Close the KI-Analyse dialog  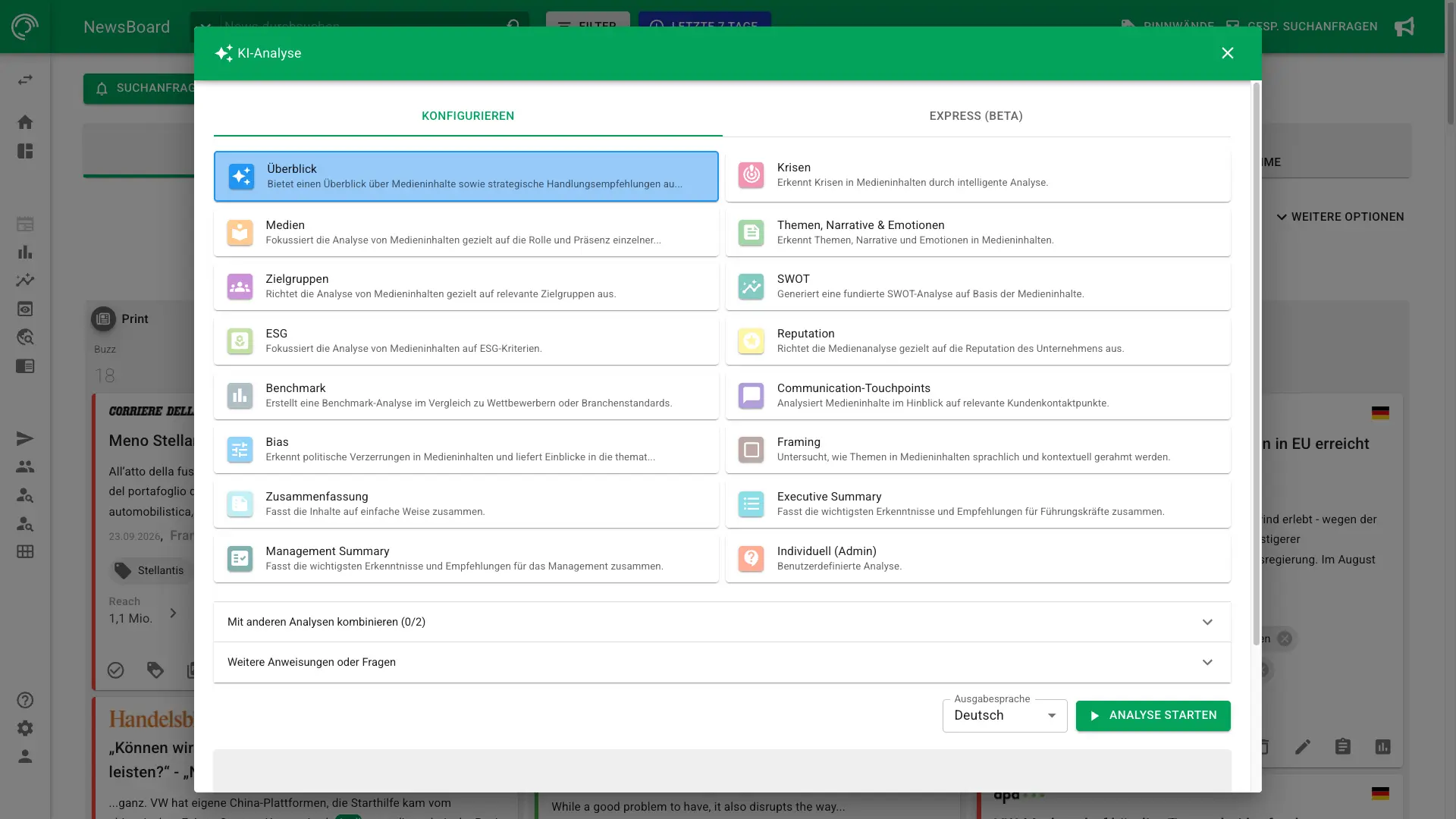1228,53
